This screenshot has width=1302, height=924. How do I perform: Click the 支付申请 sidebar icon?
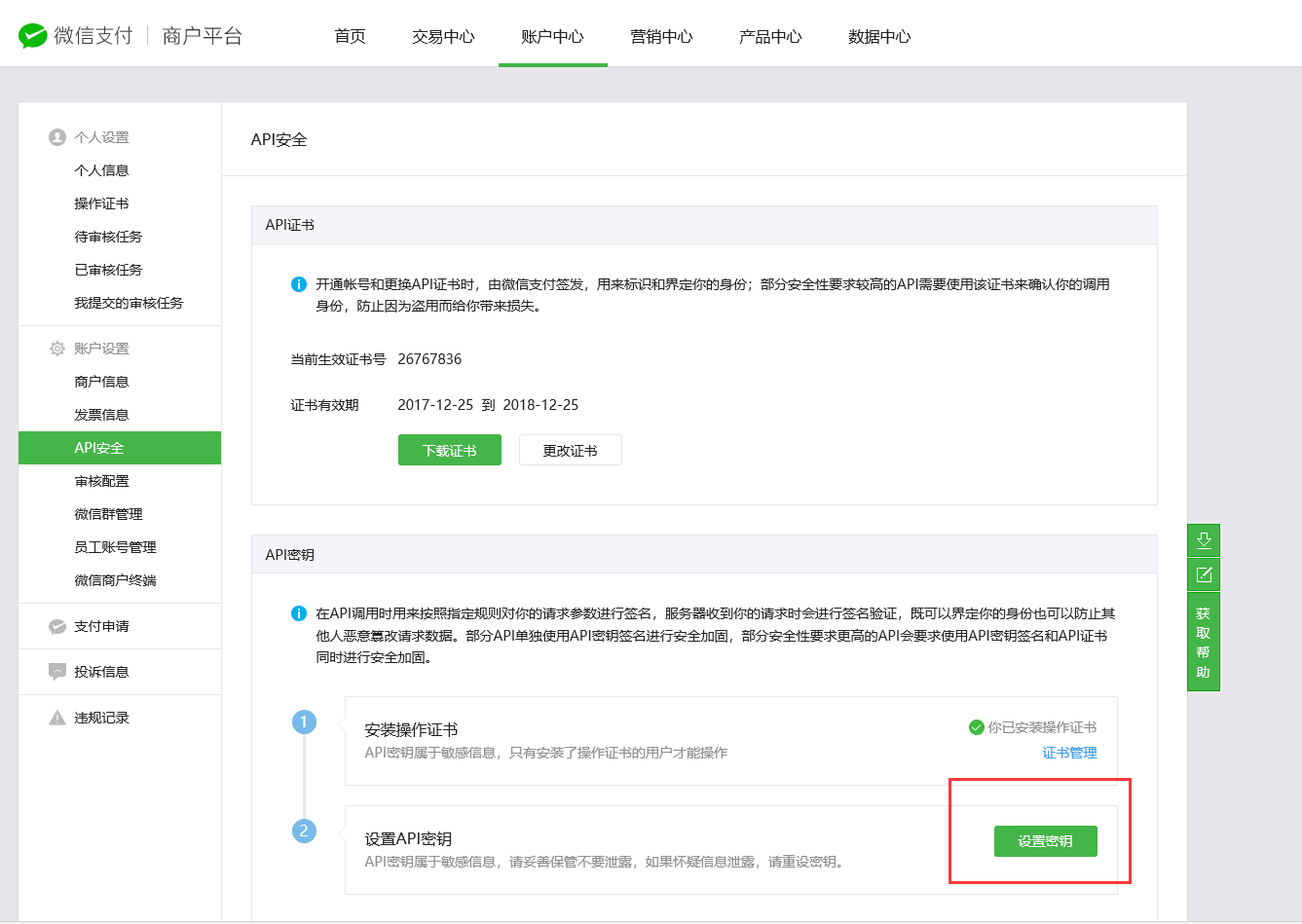(x=57, y=626)
